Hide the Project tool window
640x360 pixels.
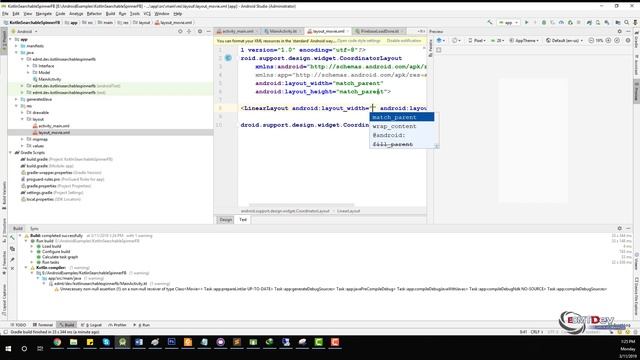[x=209, y=31]
